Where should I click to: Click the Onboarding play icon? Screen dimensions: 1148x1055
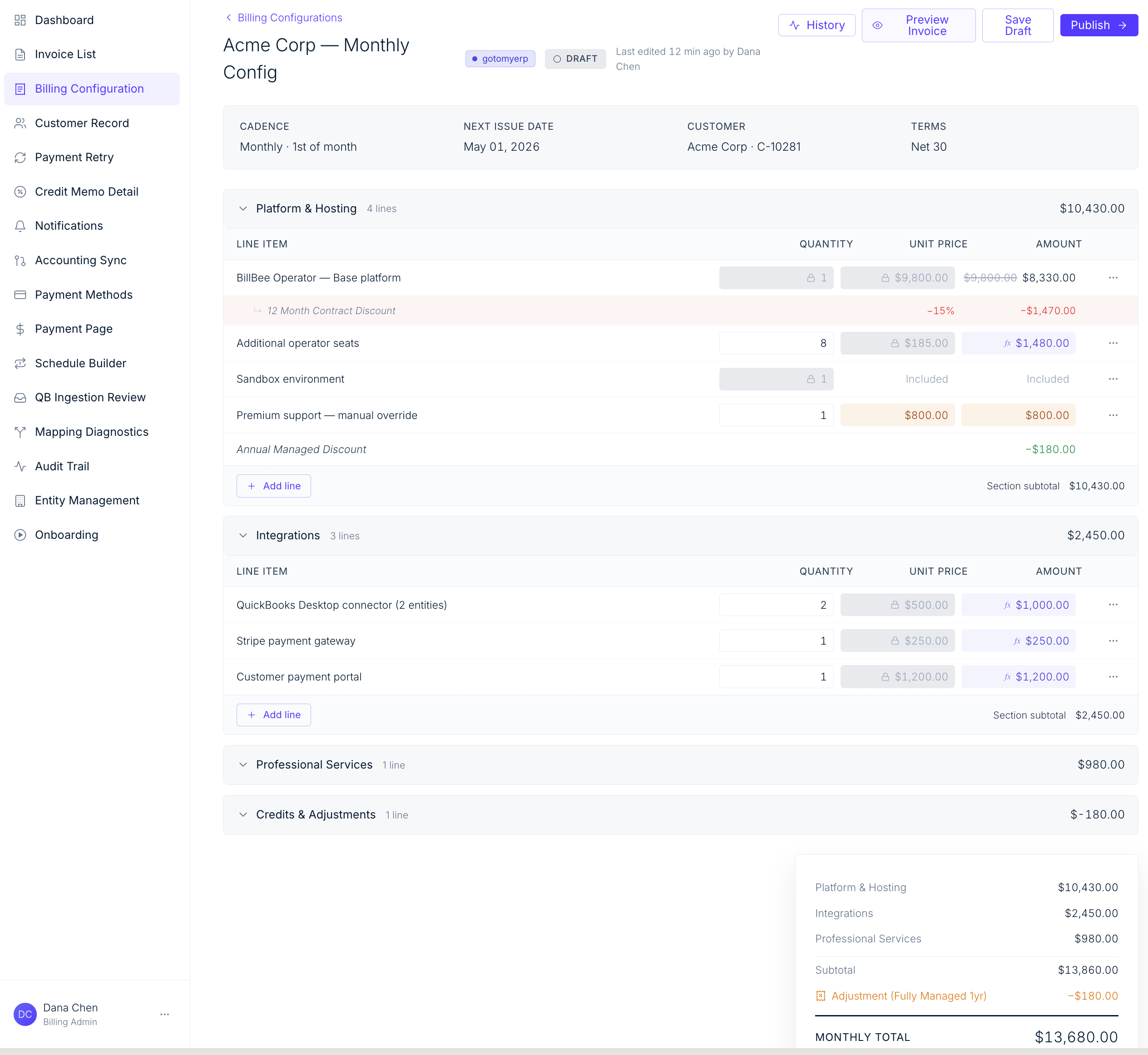tap(20, 535)
